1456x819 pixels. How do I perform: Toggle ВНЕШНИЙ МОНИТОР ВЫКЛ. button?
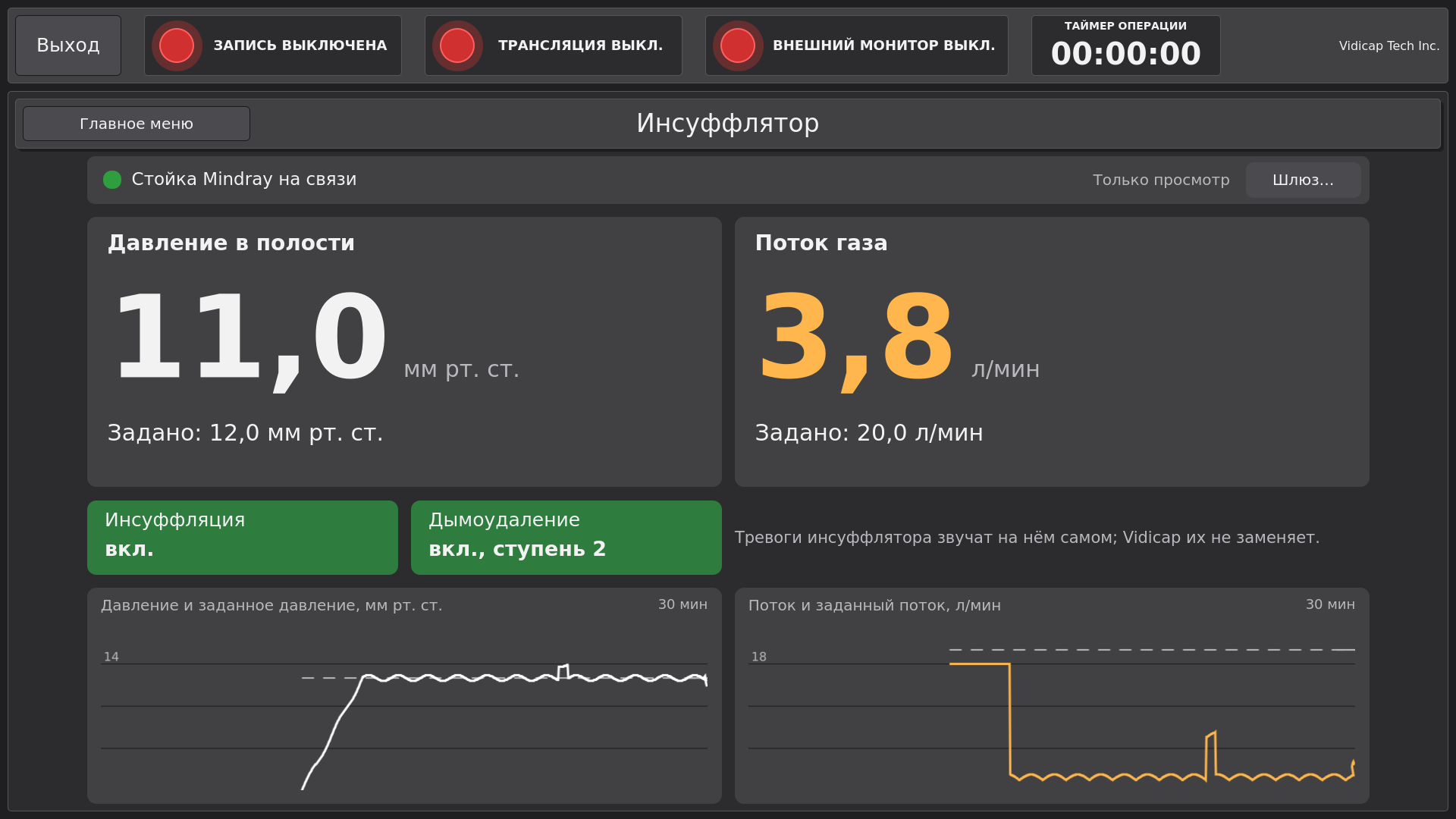point(857,45)
